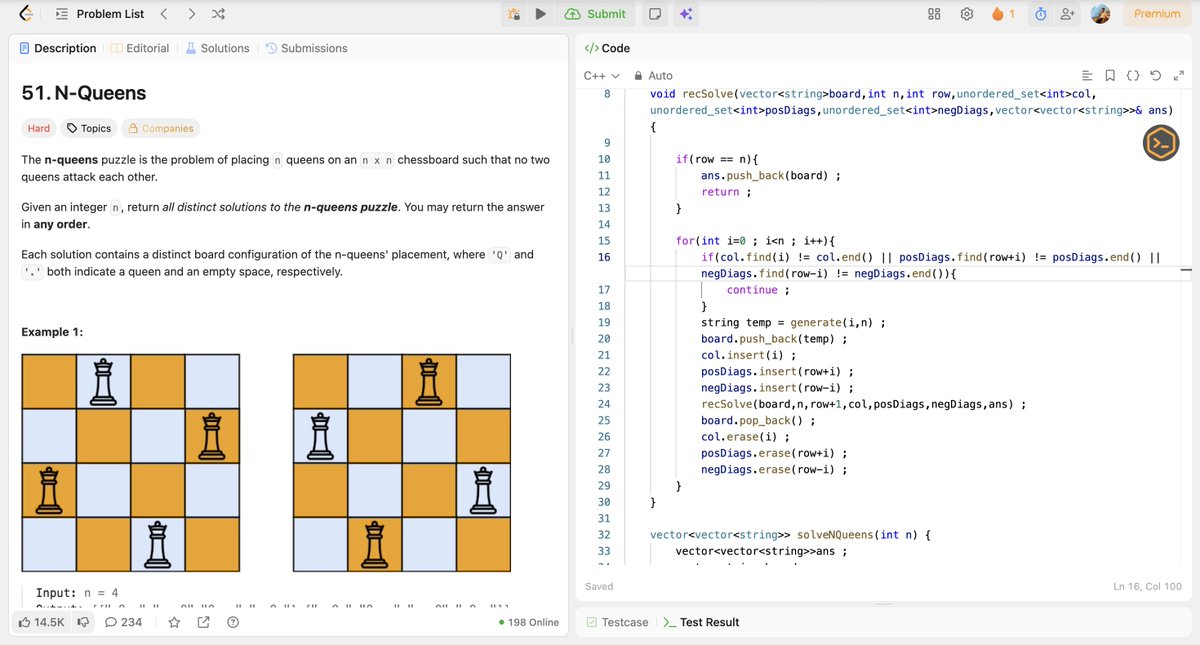This screenshot has width=1200, height=645.
Task: Click the Auto lock indicator
Action: click(x=653, y=76)
